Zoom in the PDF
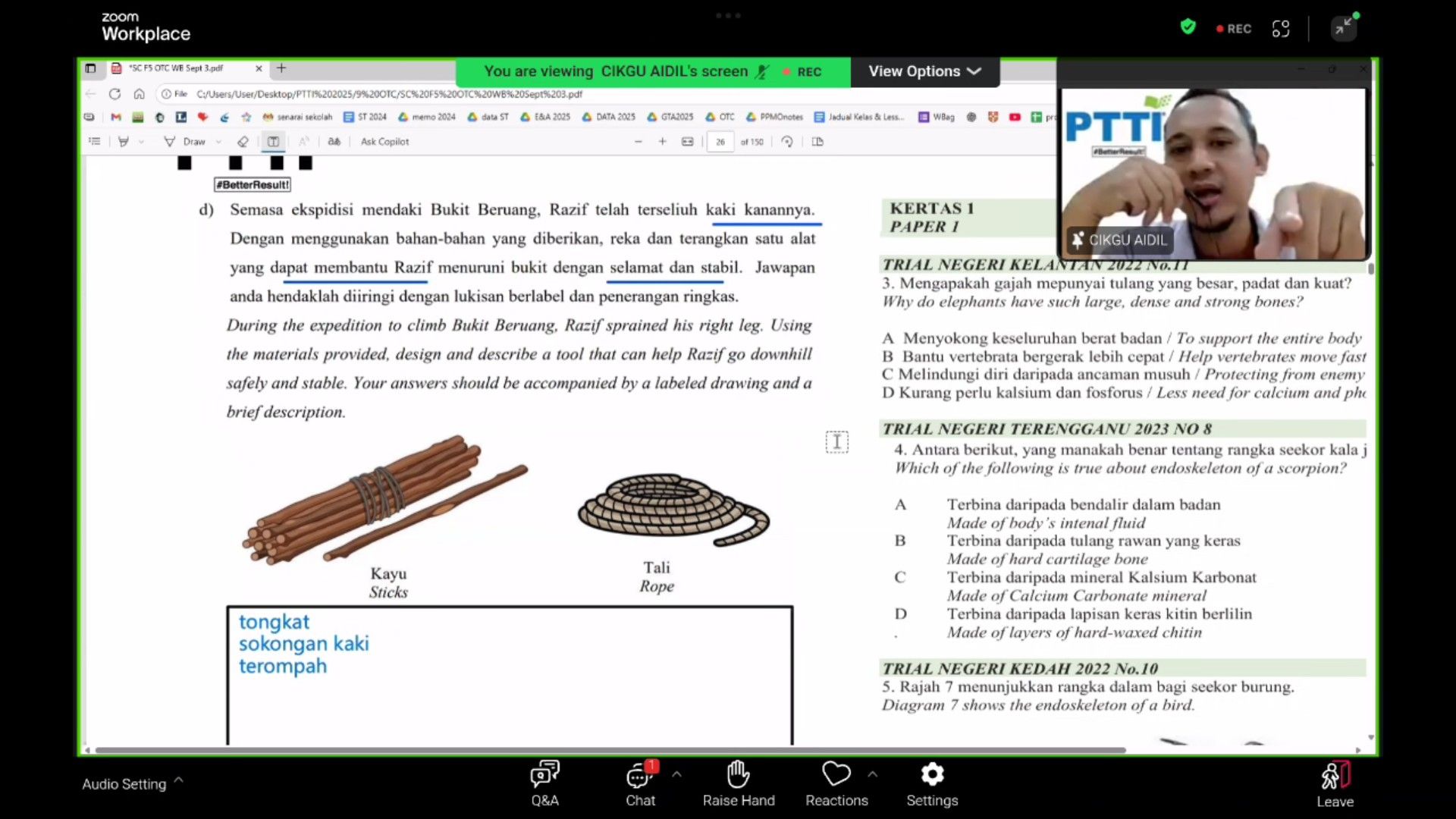Image resolution: width=1456 pixels, height=819 pixels. (x=662, y=142)
